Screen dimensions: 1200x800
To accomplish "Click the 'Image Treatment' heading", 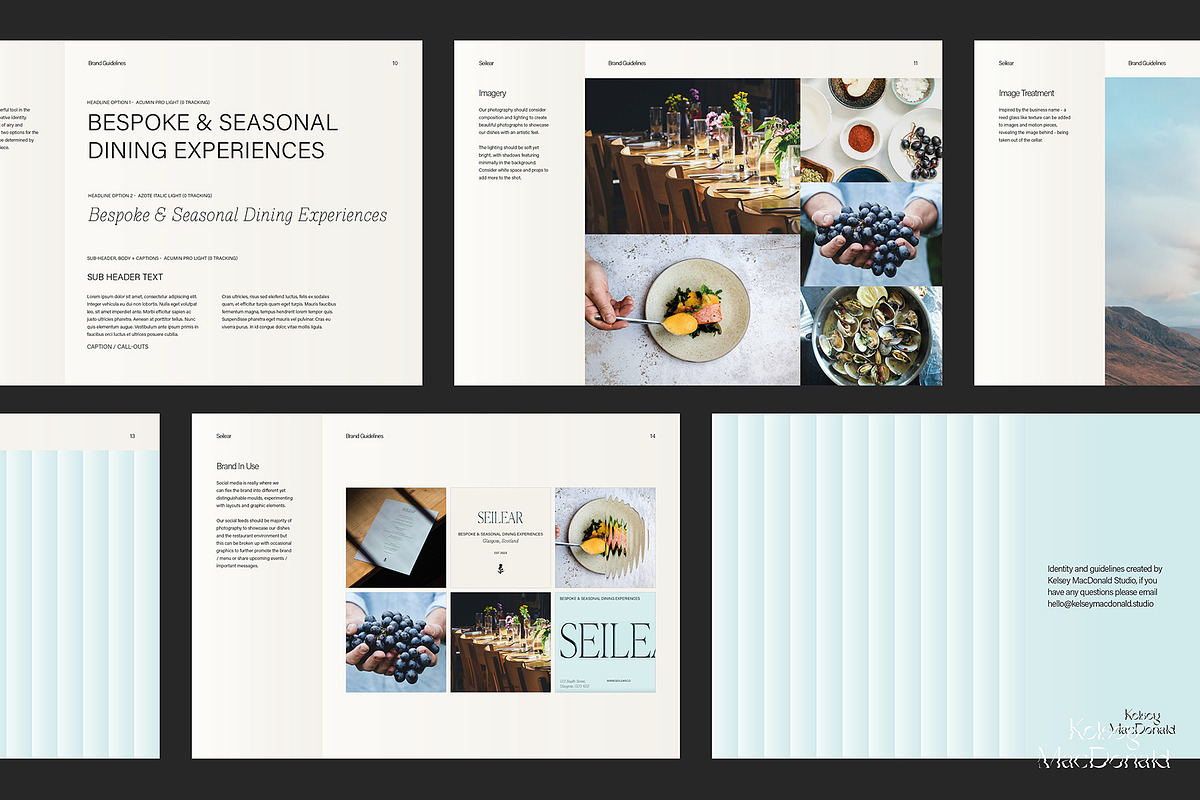I will pos(1027,94).
